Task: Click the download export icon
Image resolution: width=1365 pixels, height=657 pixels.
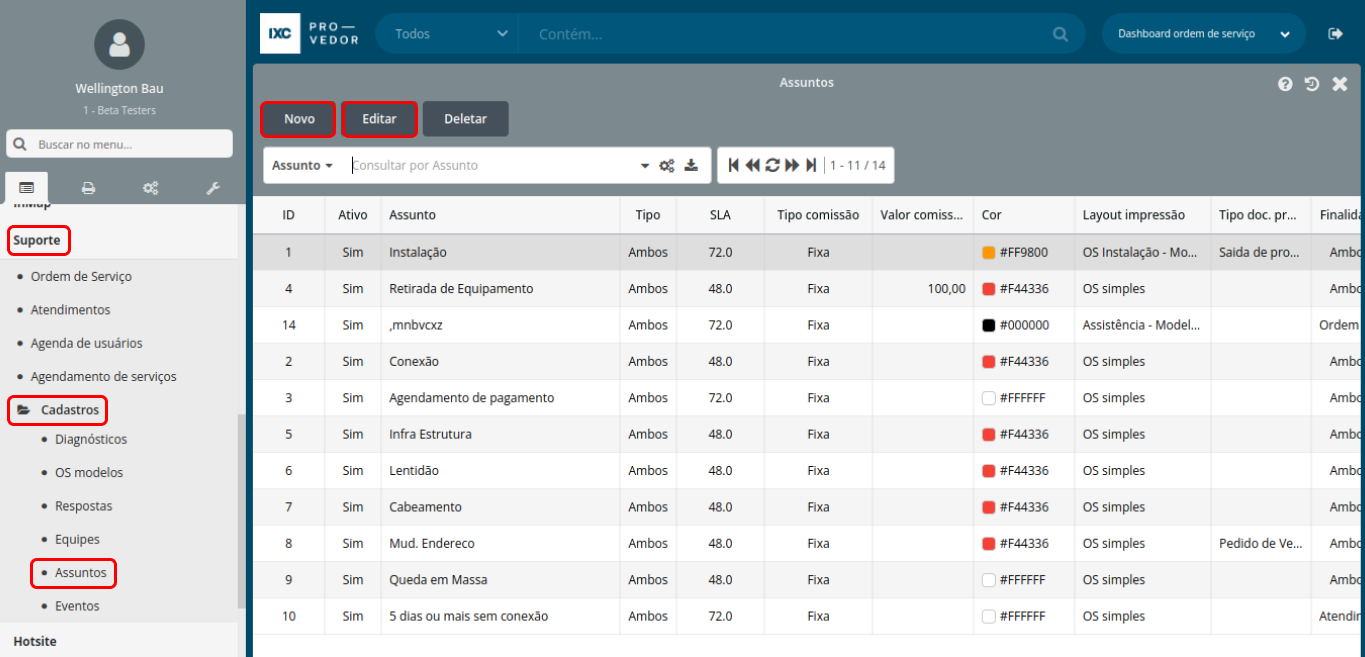Action: pos(691,166)
